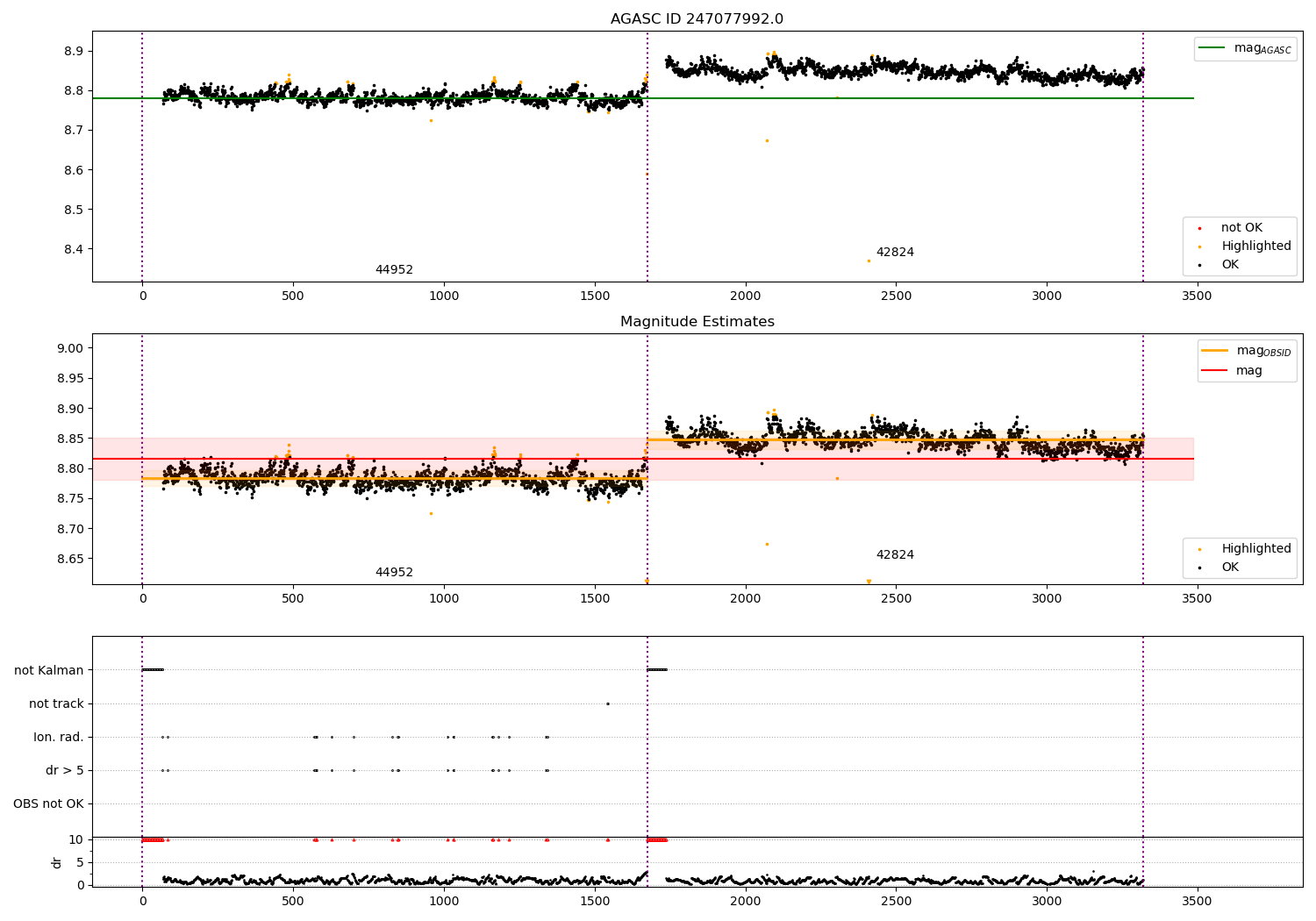Click the 'Magnitude Estimates' plot title
The height and width of the screenshot is (921, 1316).
point(697,322)
